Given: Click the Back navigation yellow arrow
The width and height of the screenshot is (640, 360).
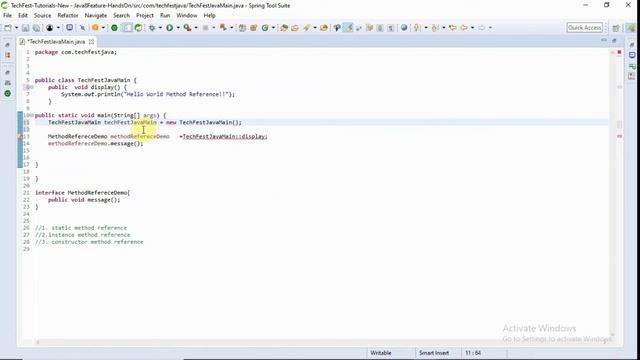Looking at the screenshot, I should 464,28.
